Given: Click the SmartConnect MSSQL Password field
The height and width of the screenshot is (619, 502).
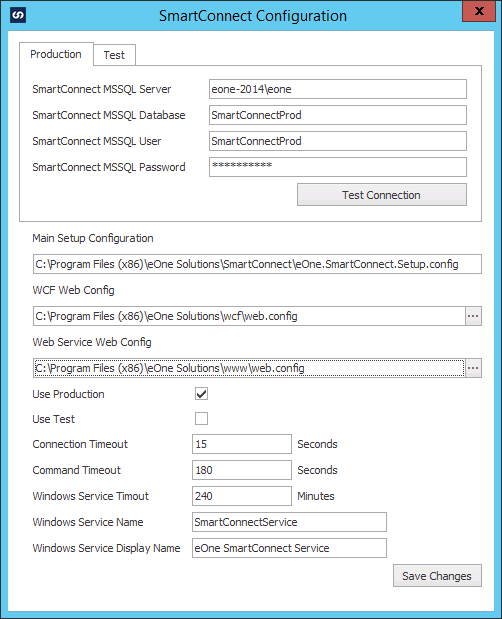Looking at the screenshot, I should [x=338, y=167].
